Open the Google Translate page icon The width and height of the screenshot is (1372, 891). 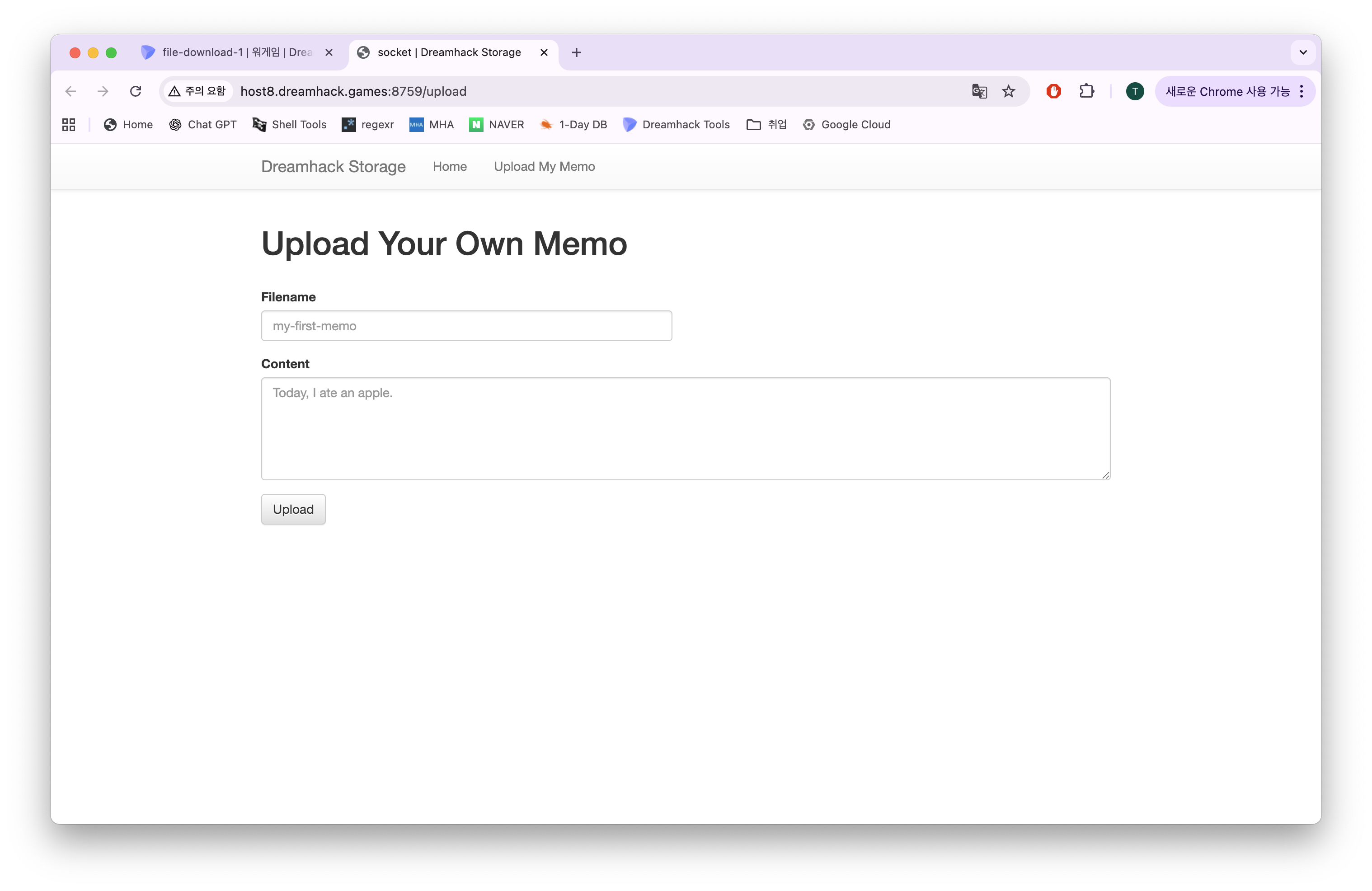979,91
